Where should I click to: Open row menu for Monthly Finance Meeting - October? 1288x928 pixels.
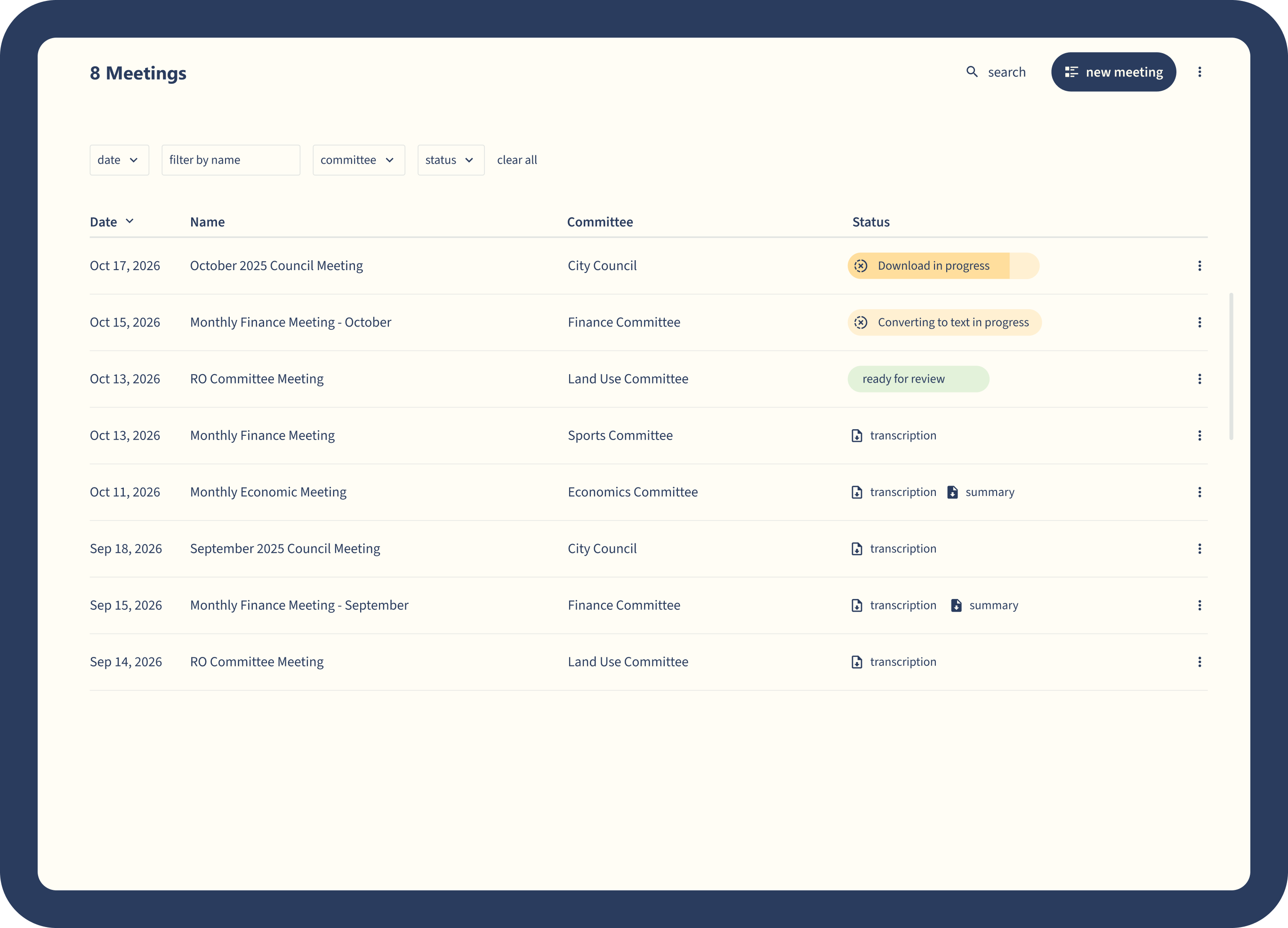pos(1199,322)
